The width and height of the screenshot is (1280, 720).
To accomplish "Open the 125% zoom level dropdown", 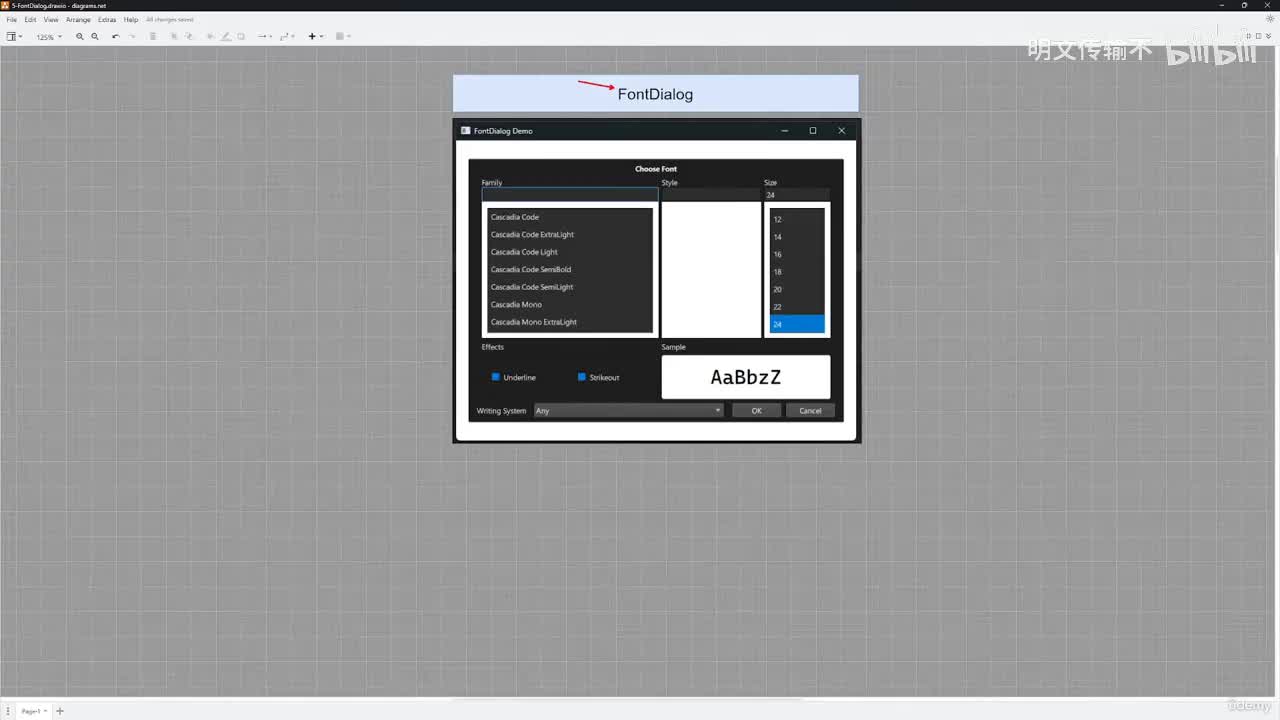I will tap(49, 37).
